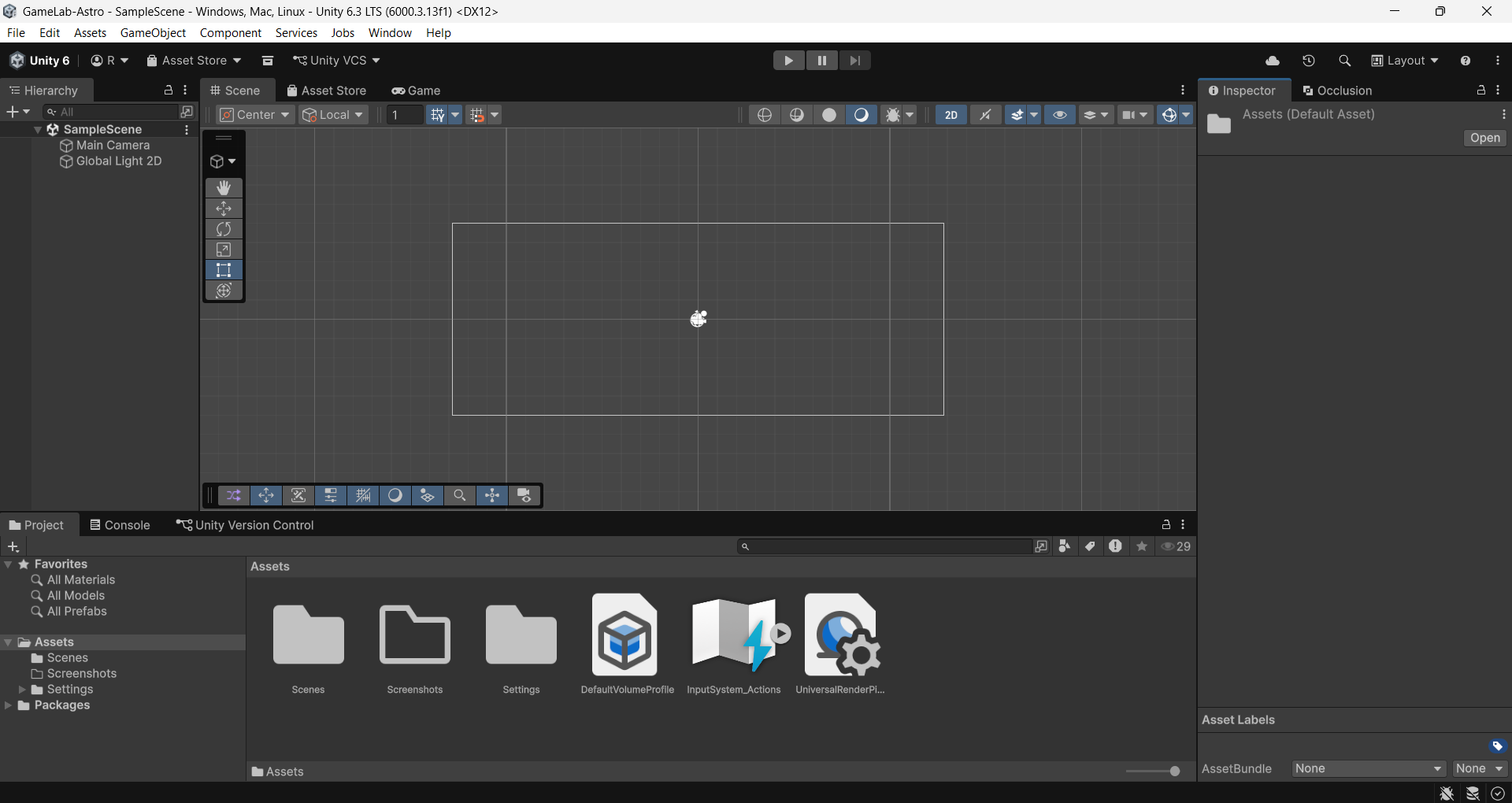The height and width of the screenshot is (803, 1512).
Task: Toggle scene visibility eye button
Action: 1060,115
